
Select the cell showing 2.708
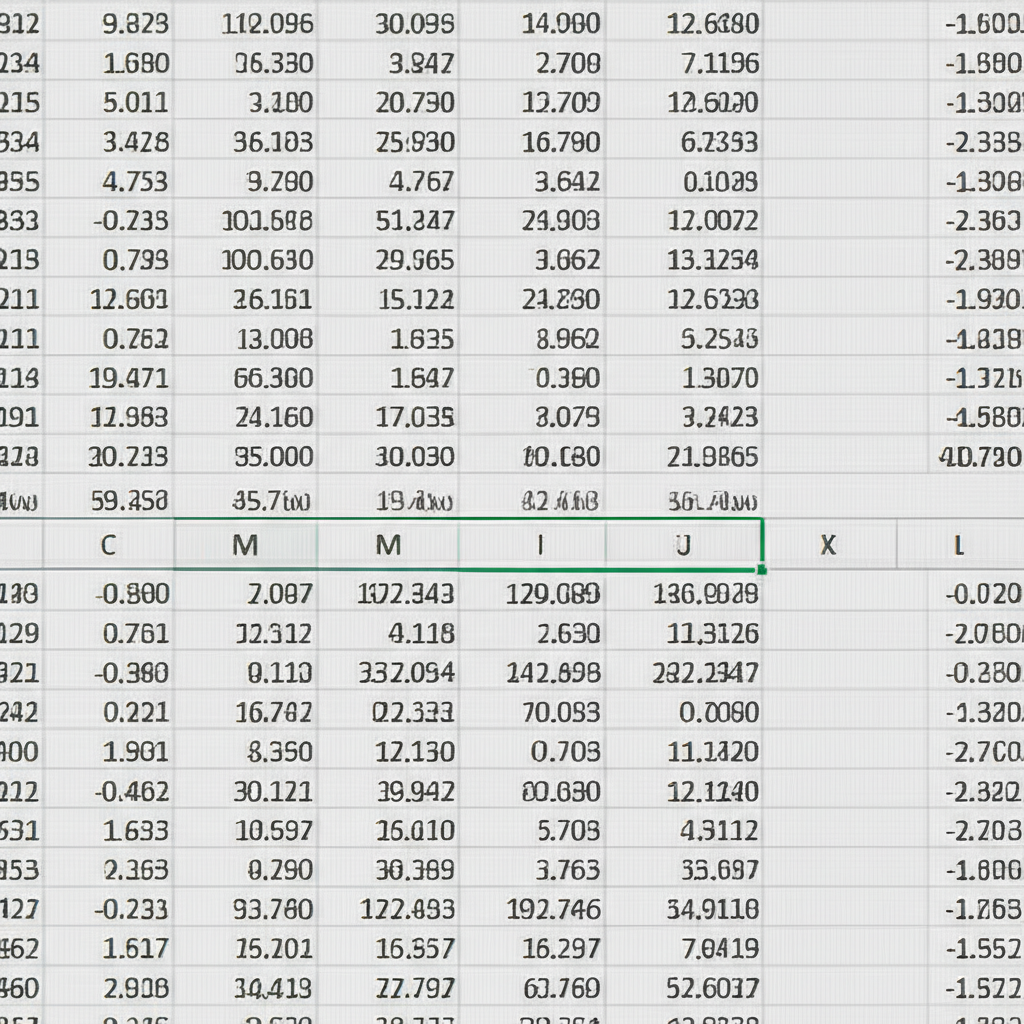(x=532, y=63)
